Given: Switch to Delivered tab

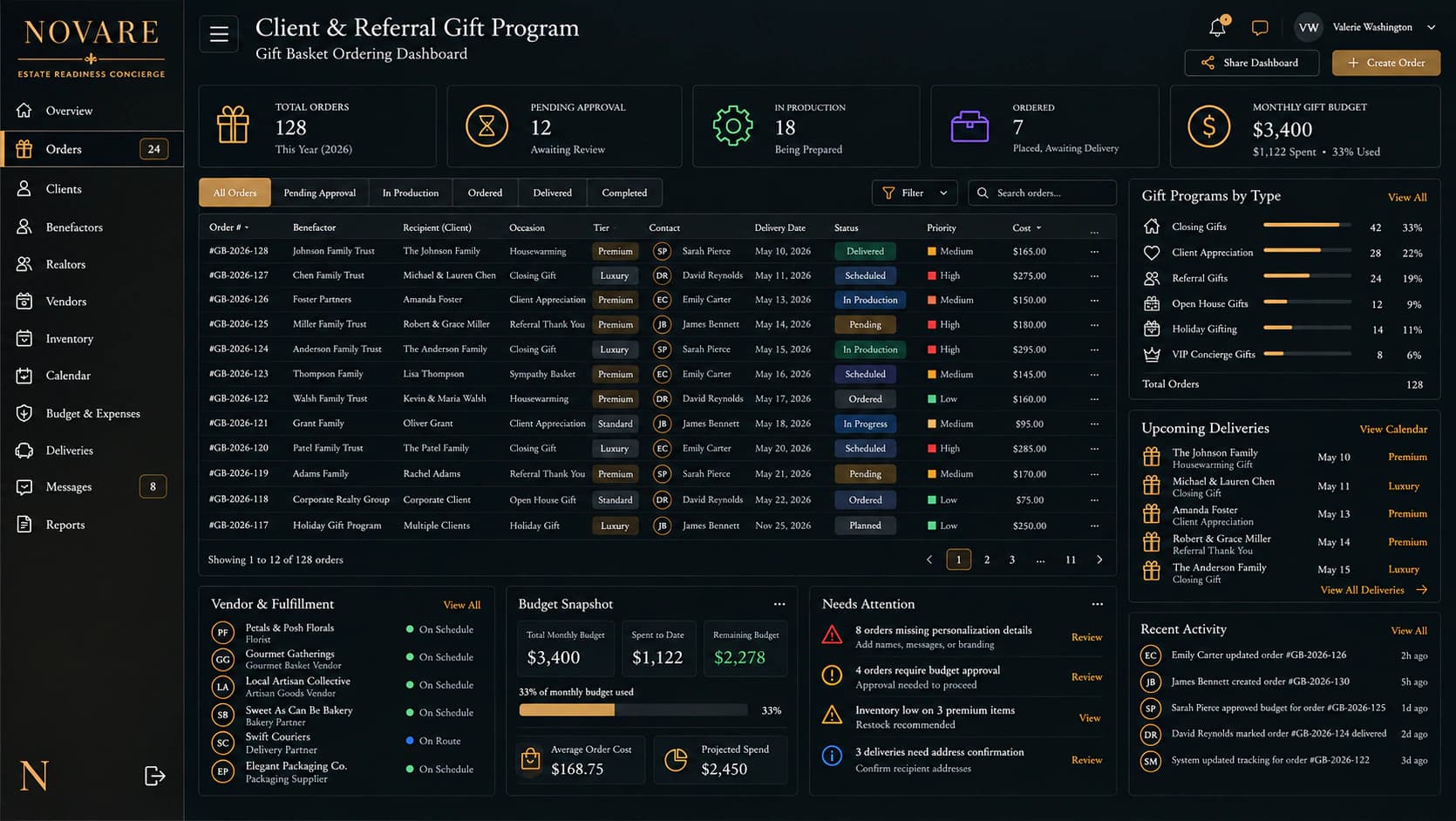Looking at the screenshot, I should click(x=553, y=193).
